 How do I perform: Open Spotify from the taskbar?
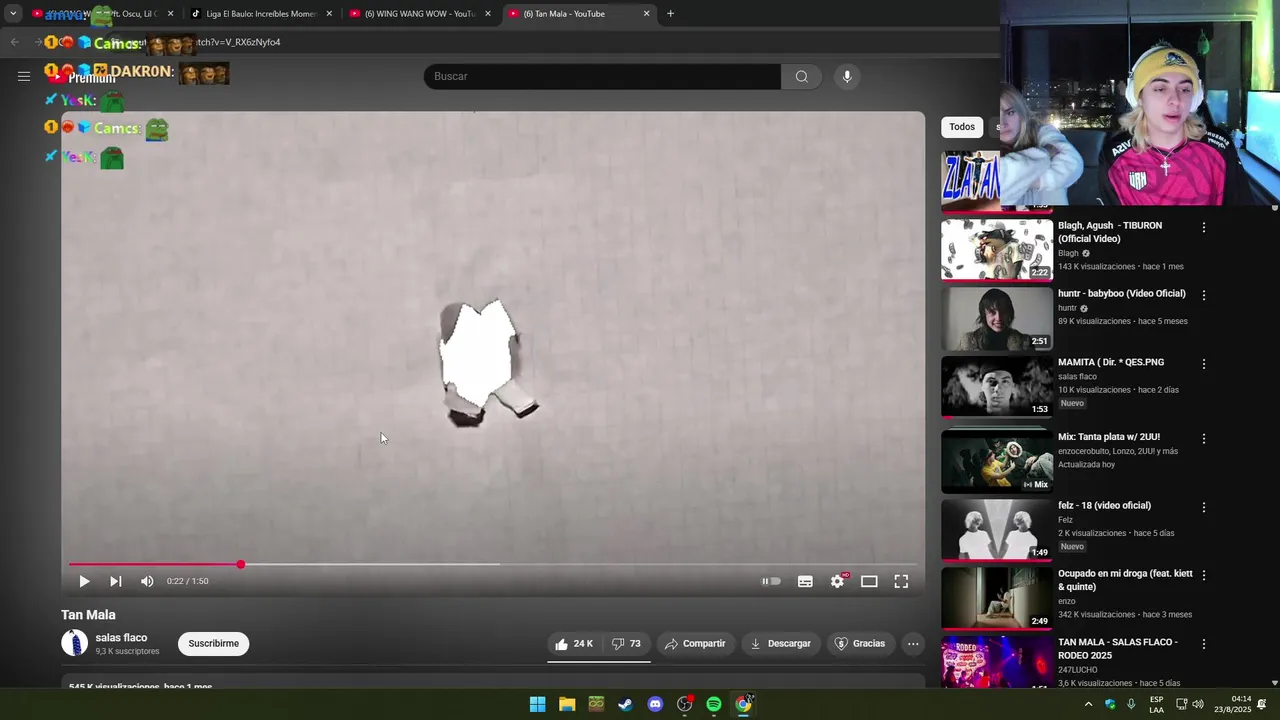click(x=714, y=704)
